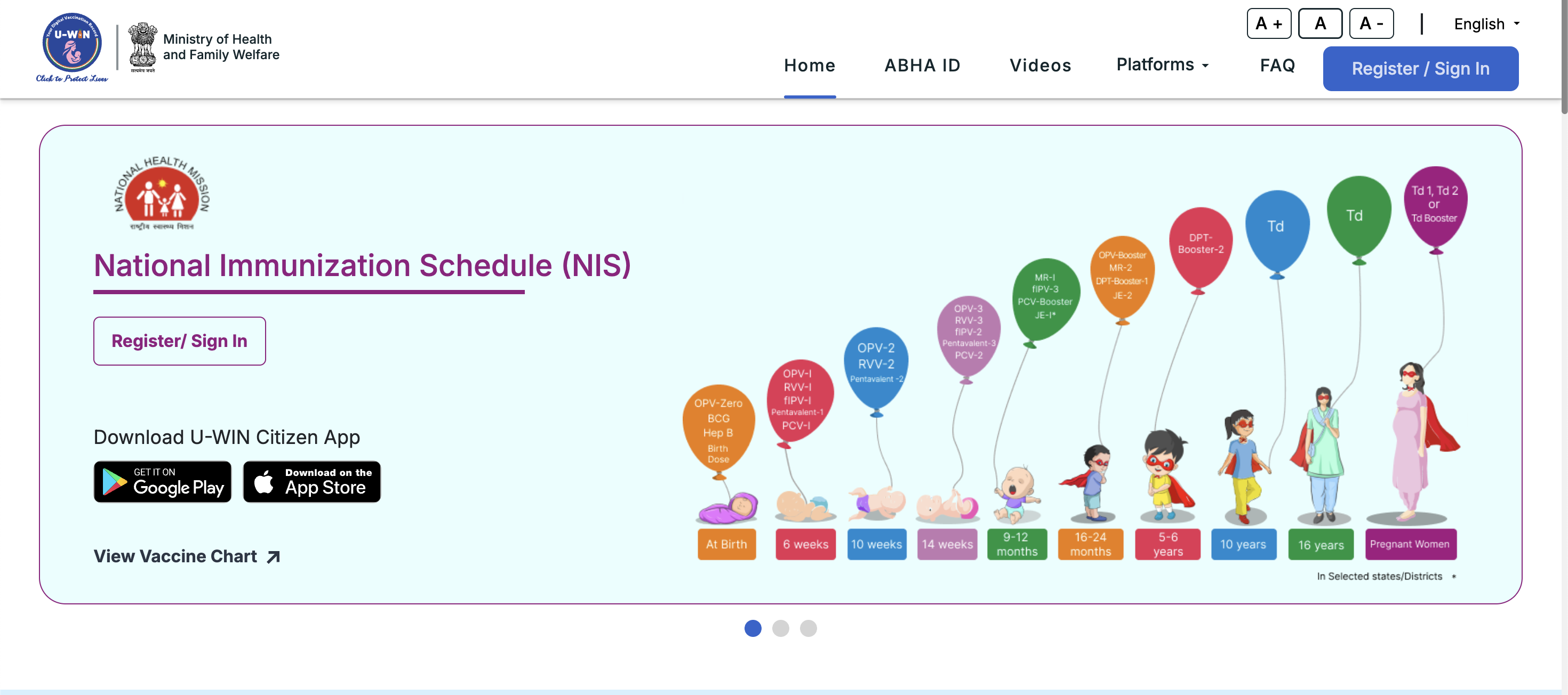Switch to the third carousel slide dot

[808, 628]
